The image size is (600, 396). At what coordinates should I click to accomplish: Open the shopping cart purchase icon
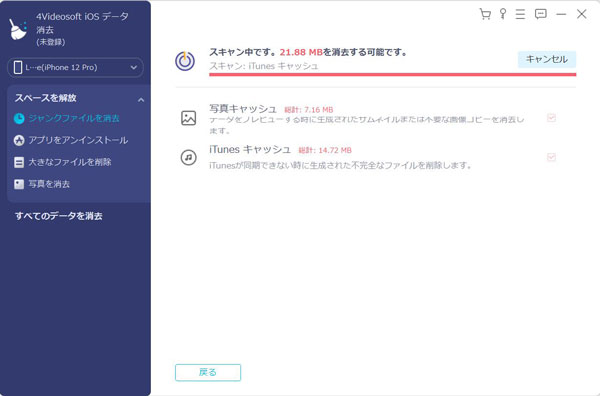(x=485, y=14)
